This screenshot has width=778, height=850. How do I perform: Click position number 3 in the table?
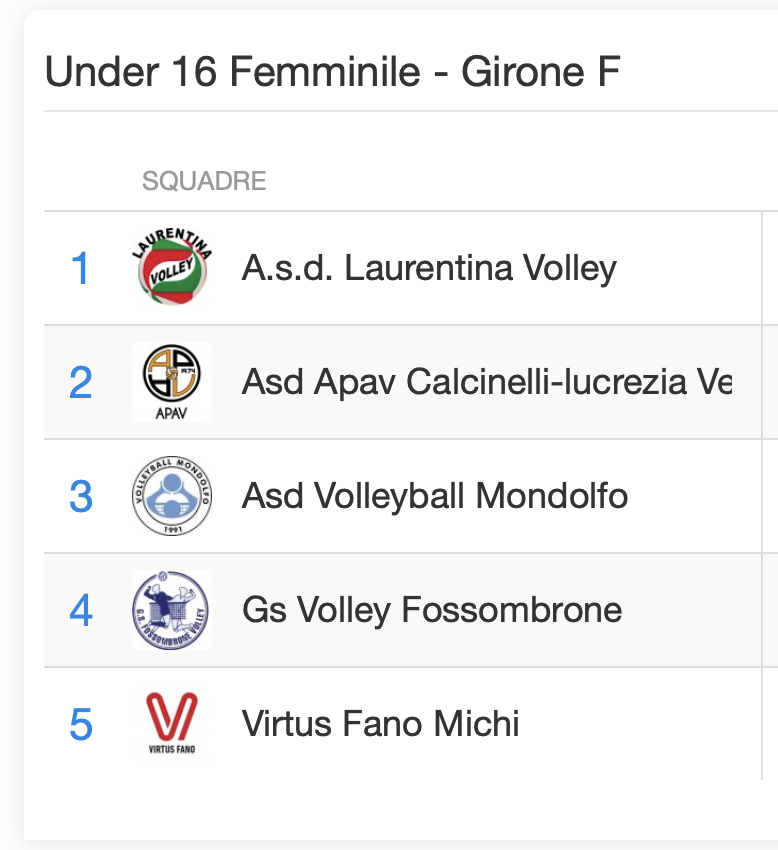pyautogui.click(x=80, y=496)
